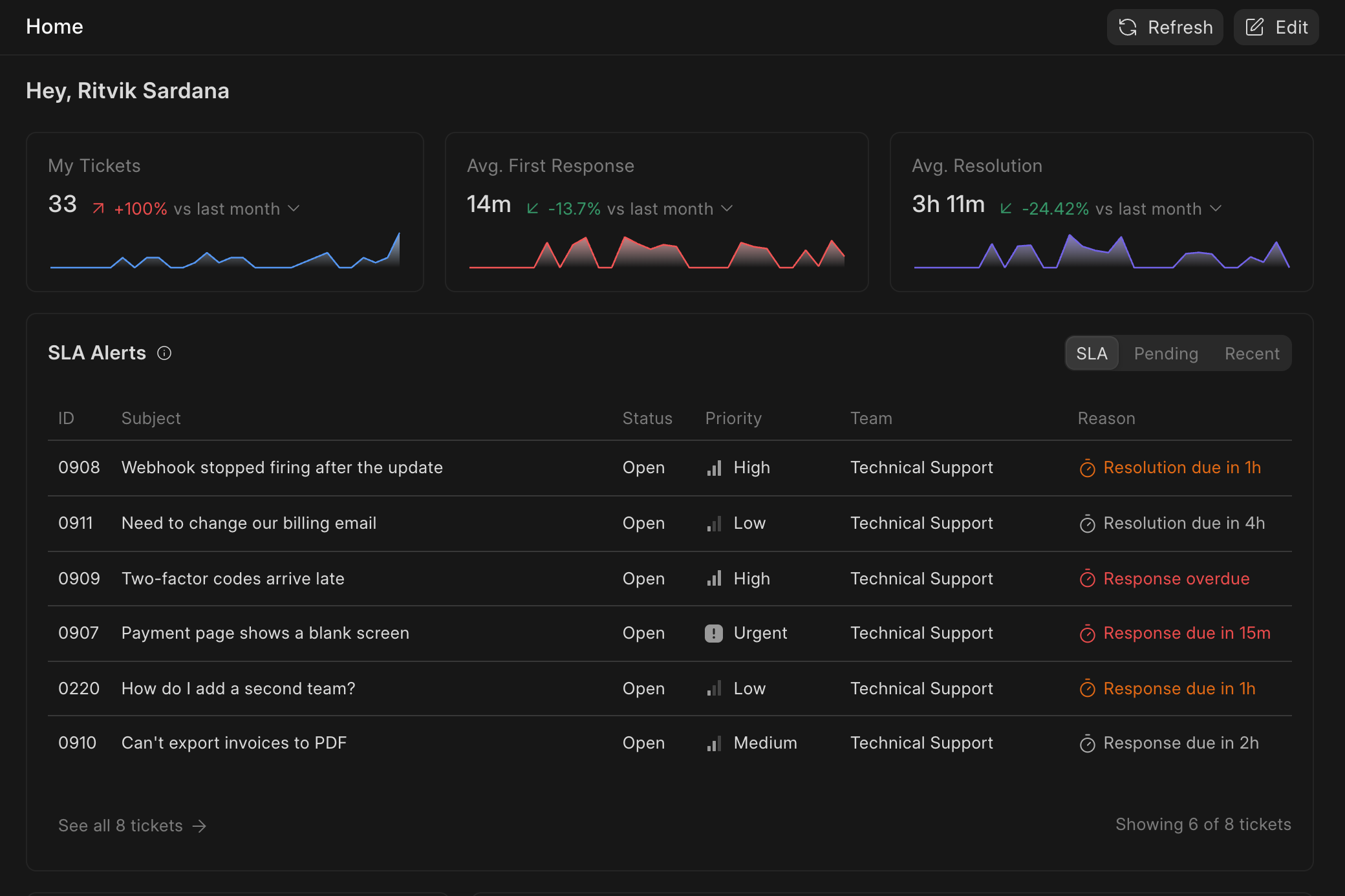The width and height of the screenshot is (1345, 896).
Task: Click the High priority icon for ticket 0909
Action: pyautogui.click(x=714, y=579)
